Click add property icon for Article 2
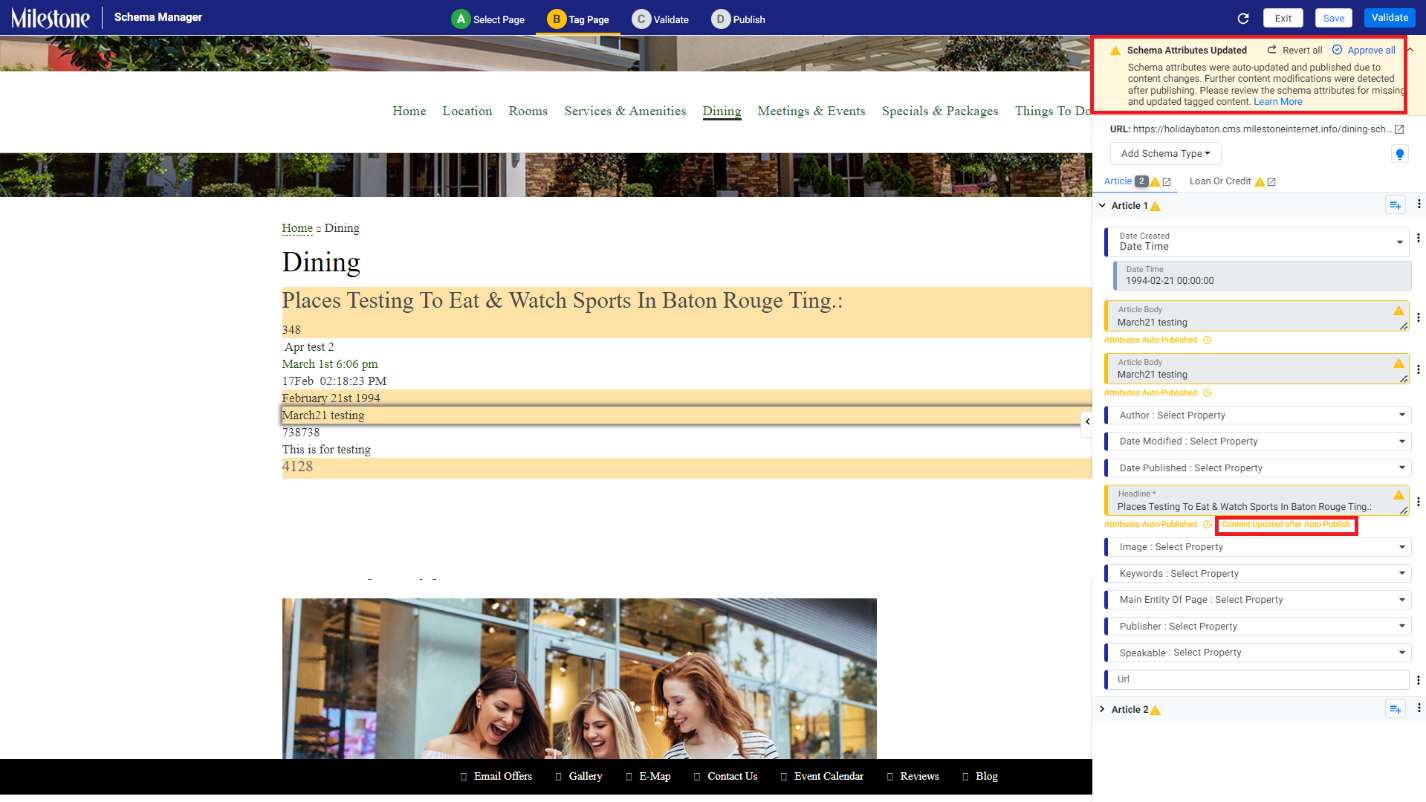This screenshot has width=1426, height=802. (x=1395, y=709)
